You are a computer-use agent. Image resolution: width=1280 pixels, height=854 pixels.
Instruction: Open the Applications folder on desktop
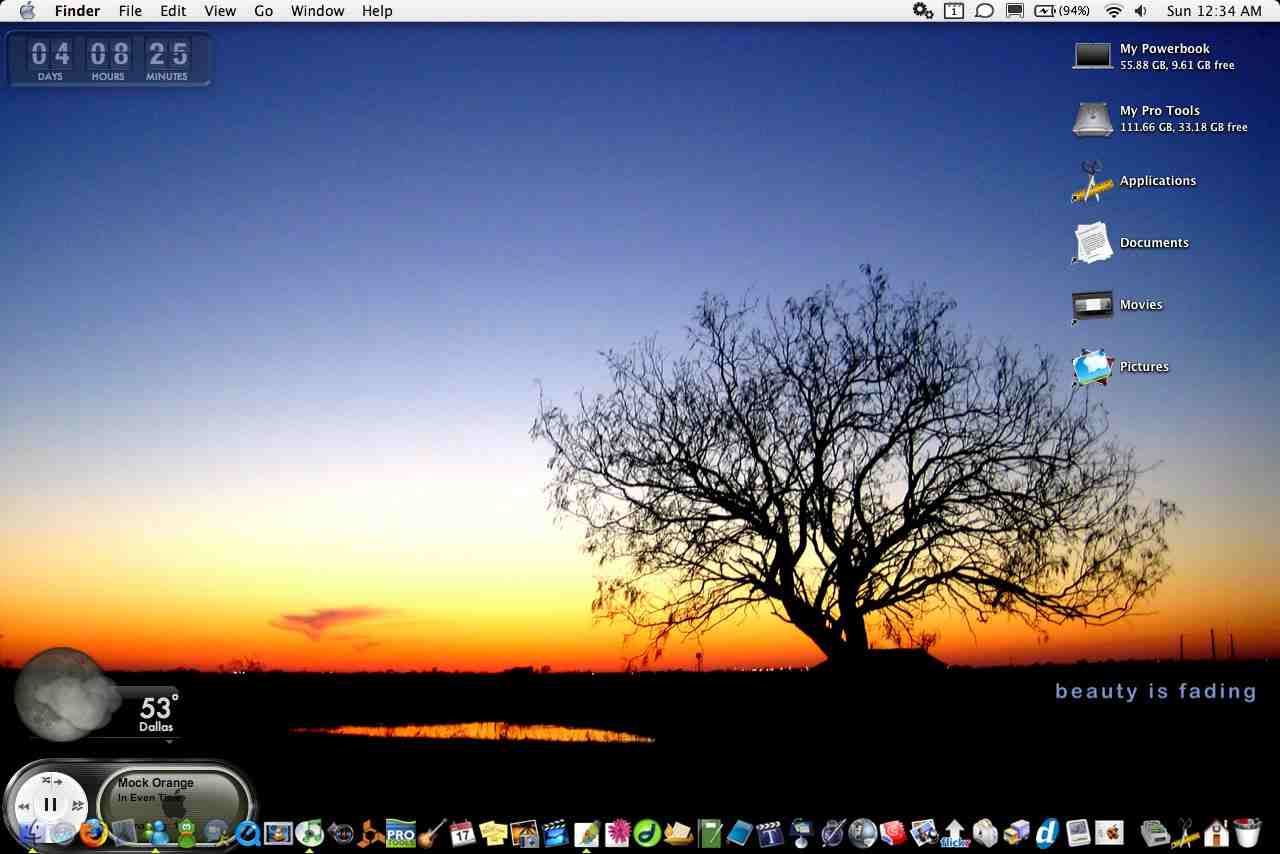click(x=1092, y=181)
